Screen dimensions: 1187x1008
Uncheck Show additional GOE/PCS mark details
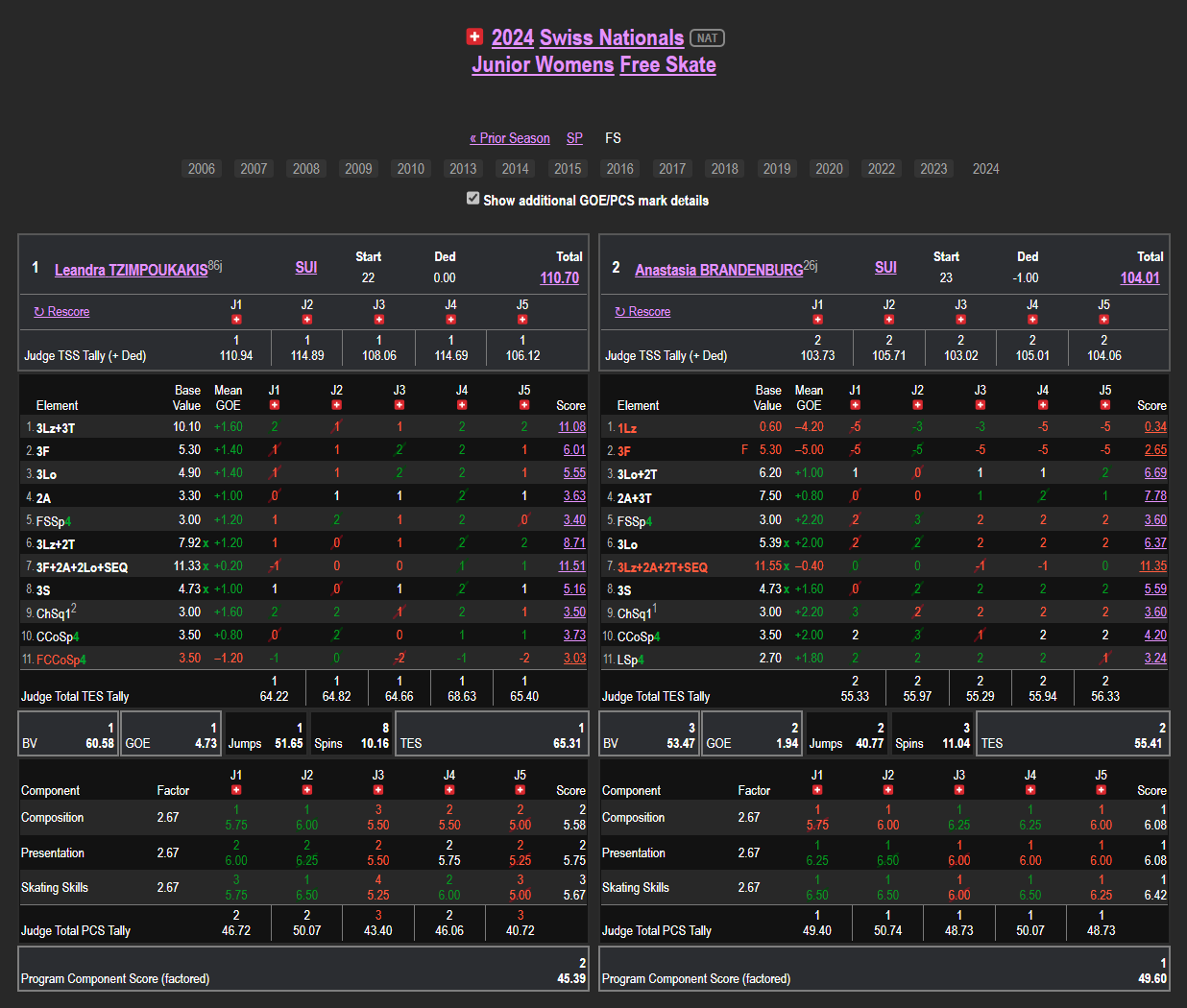pos(472,199)
